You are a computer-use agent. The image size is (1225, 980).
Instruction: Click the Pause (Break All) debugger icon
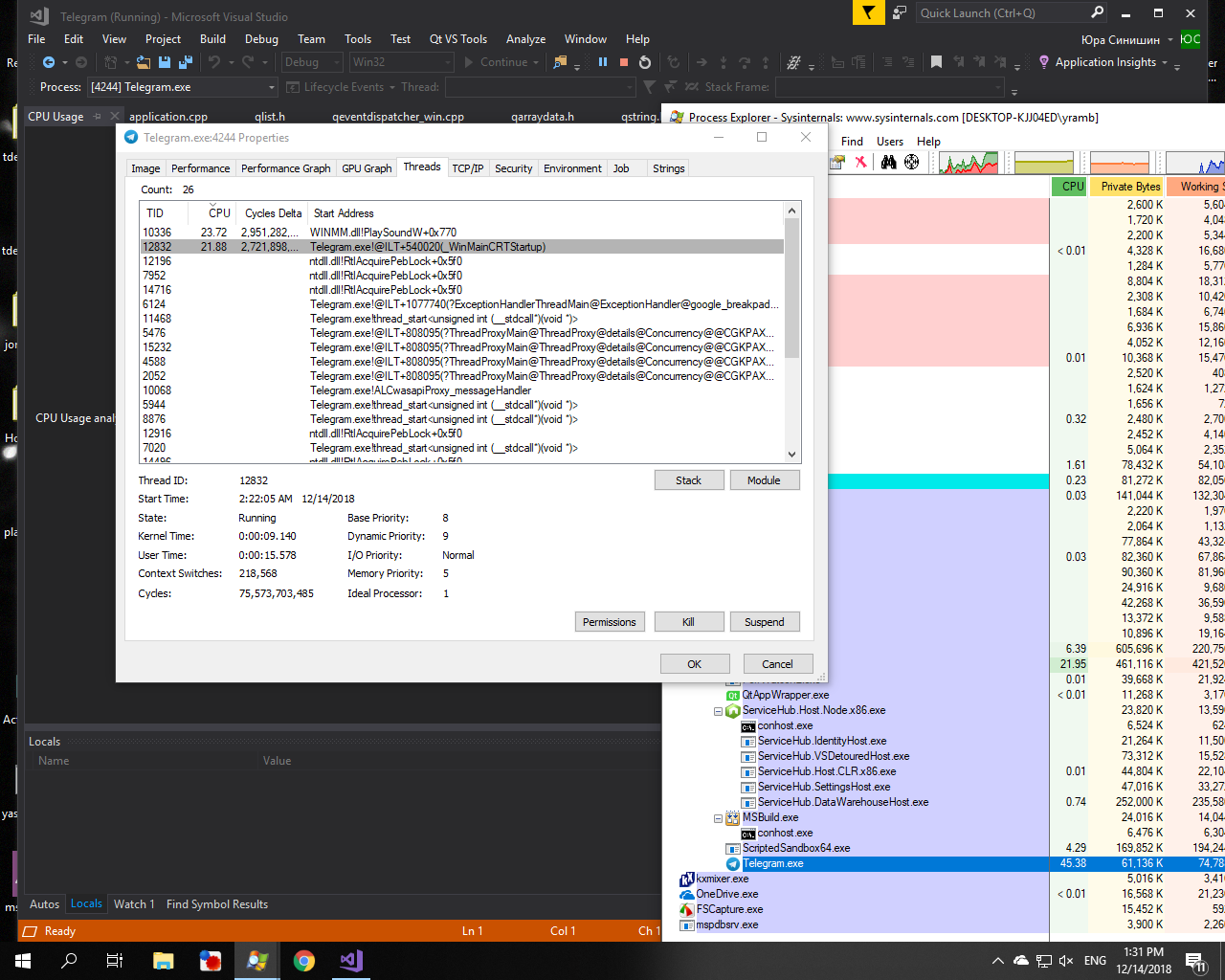click(603, 62)
